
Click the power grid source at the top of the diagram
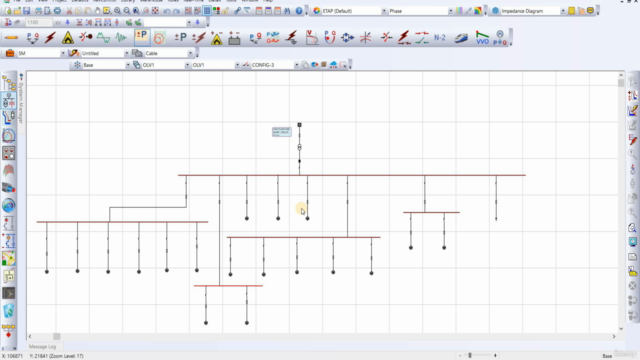(x=299, y=125)
